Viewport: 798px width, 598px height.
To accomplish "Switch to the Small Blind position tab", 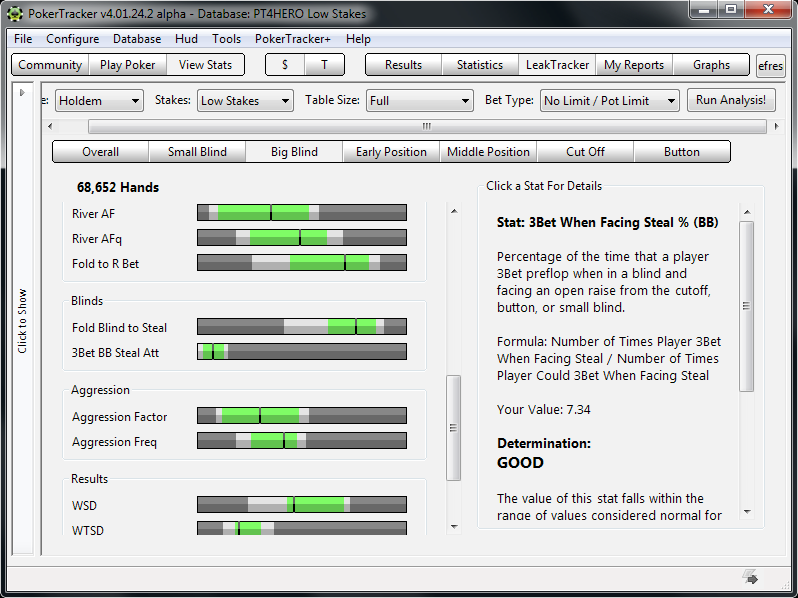I will click(x=197, y=152).
